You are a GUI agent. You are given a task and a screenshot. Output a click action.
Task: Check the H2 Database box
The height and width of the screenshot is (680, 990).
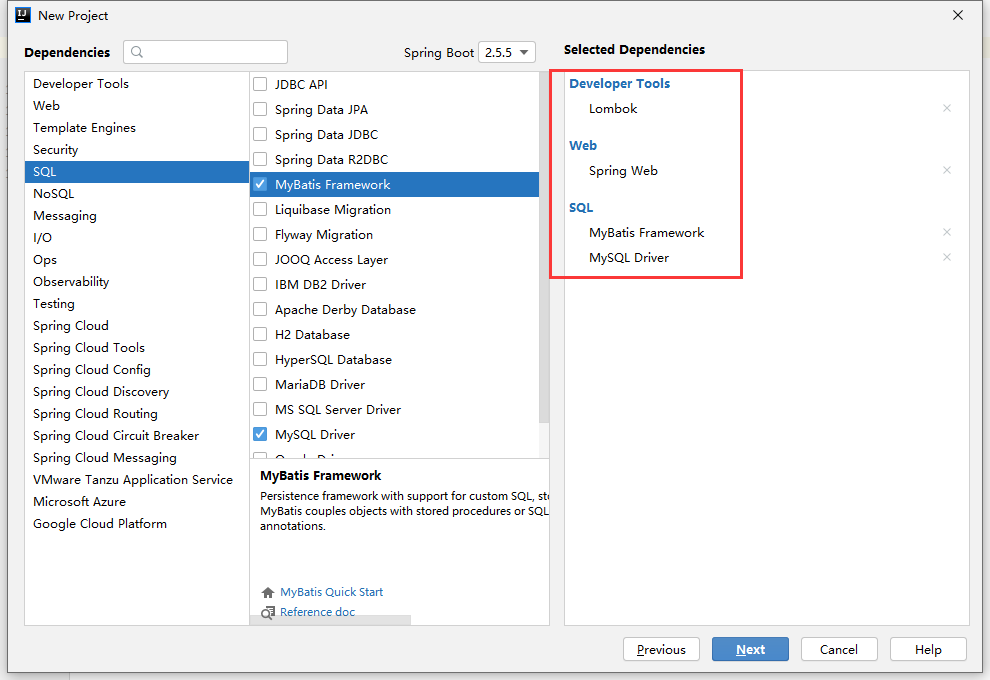[x=260, y=334]
